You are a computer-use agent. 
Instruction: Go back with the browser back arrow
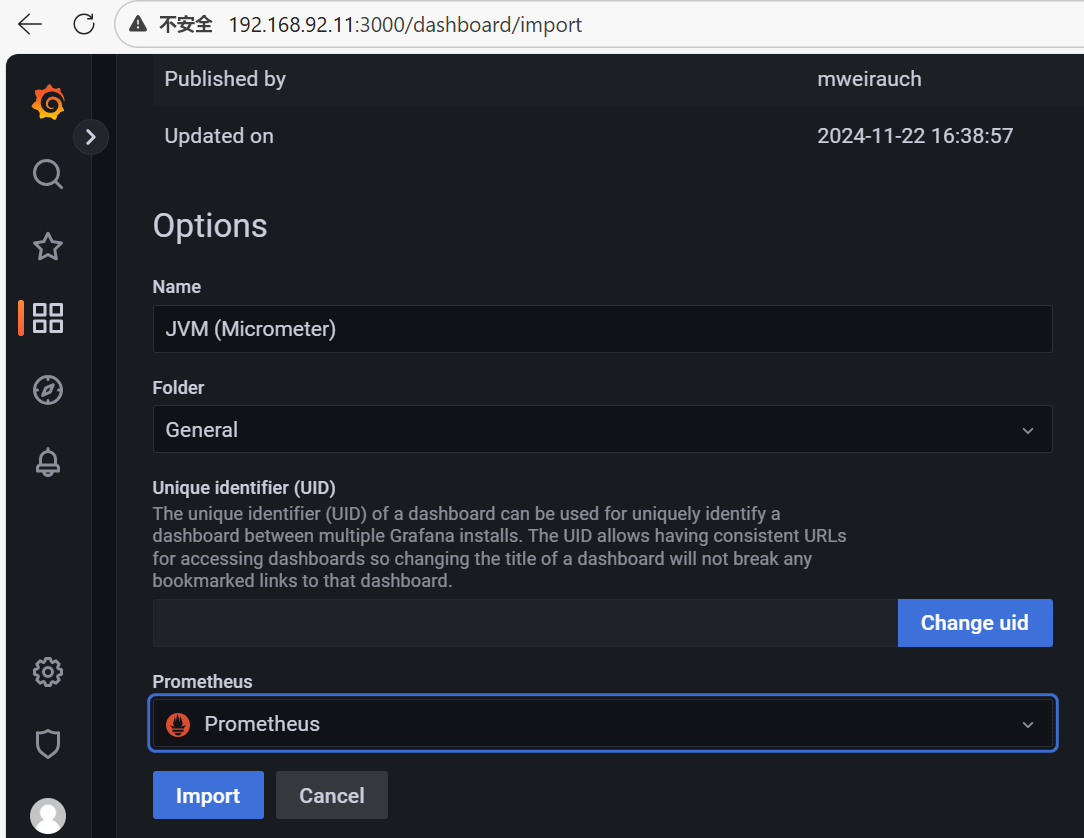coord(30,24)
